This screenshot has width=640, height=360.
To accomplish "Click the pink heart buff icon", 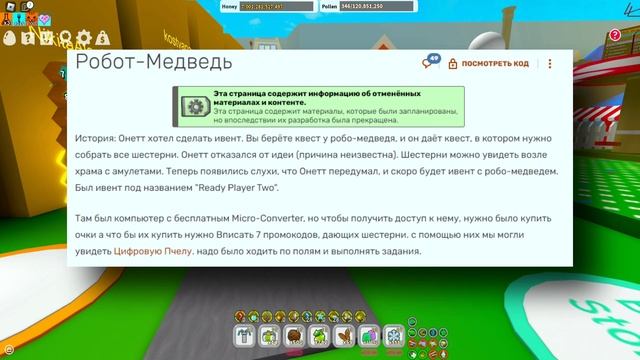I will point(44,19).
